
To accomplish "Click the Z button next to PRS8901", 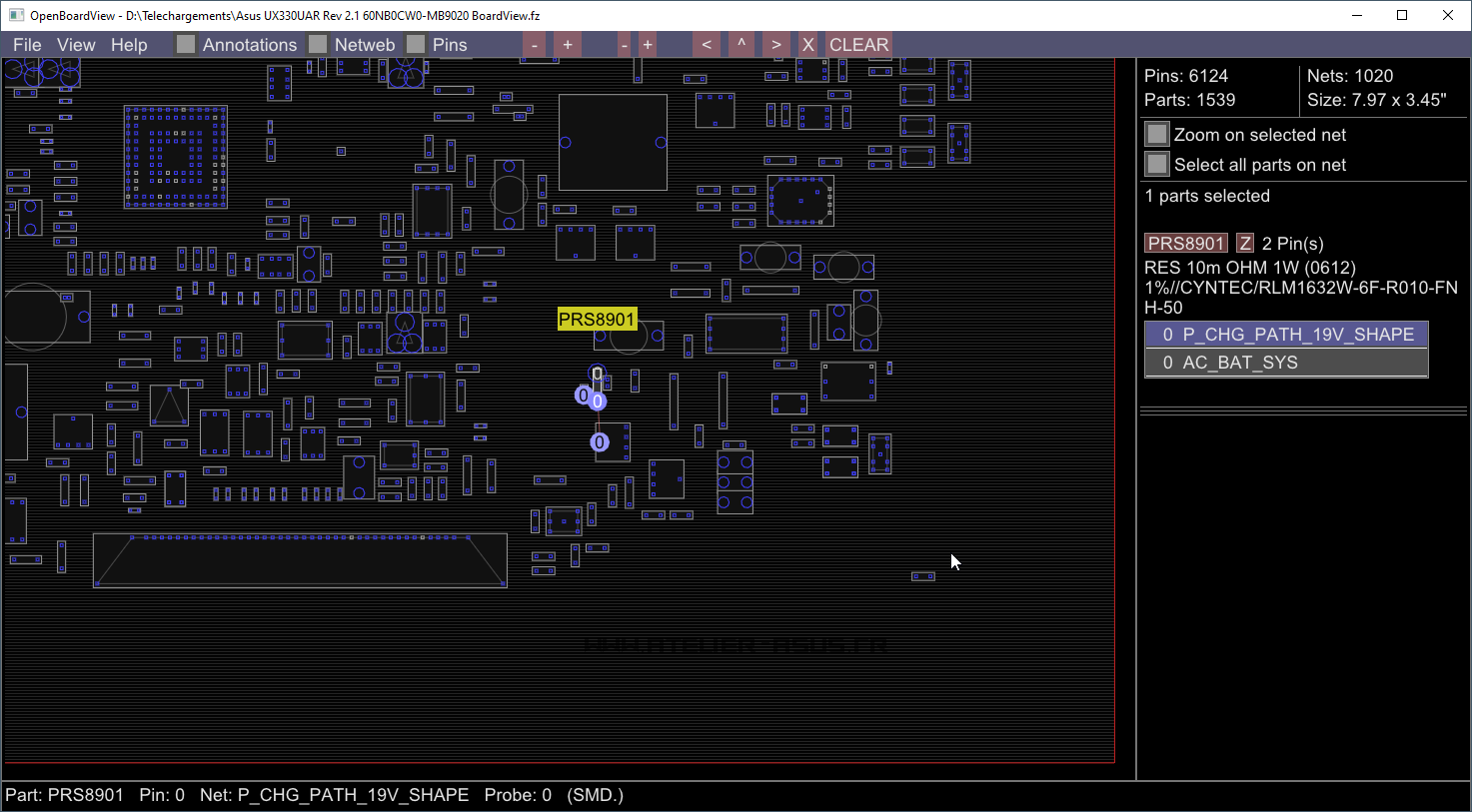I will (1245, 244).
